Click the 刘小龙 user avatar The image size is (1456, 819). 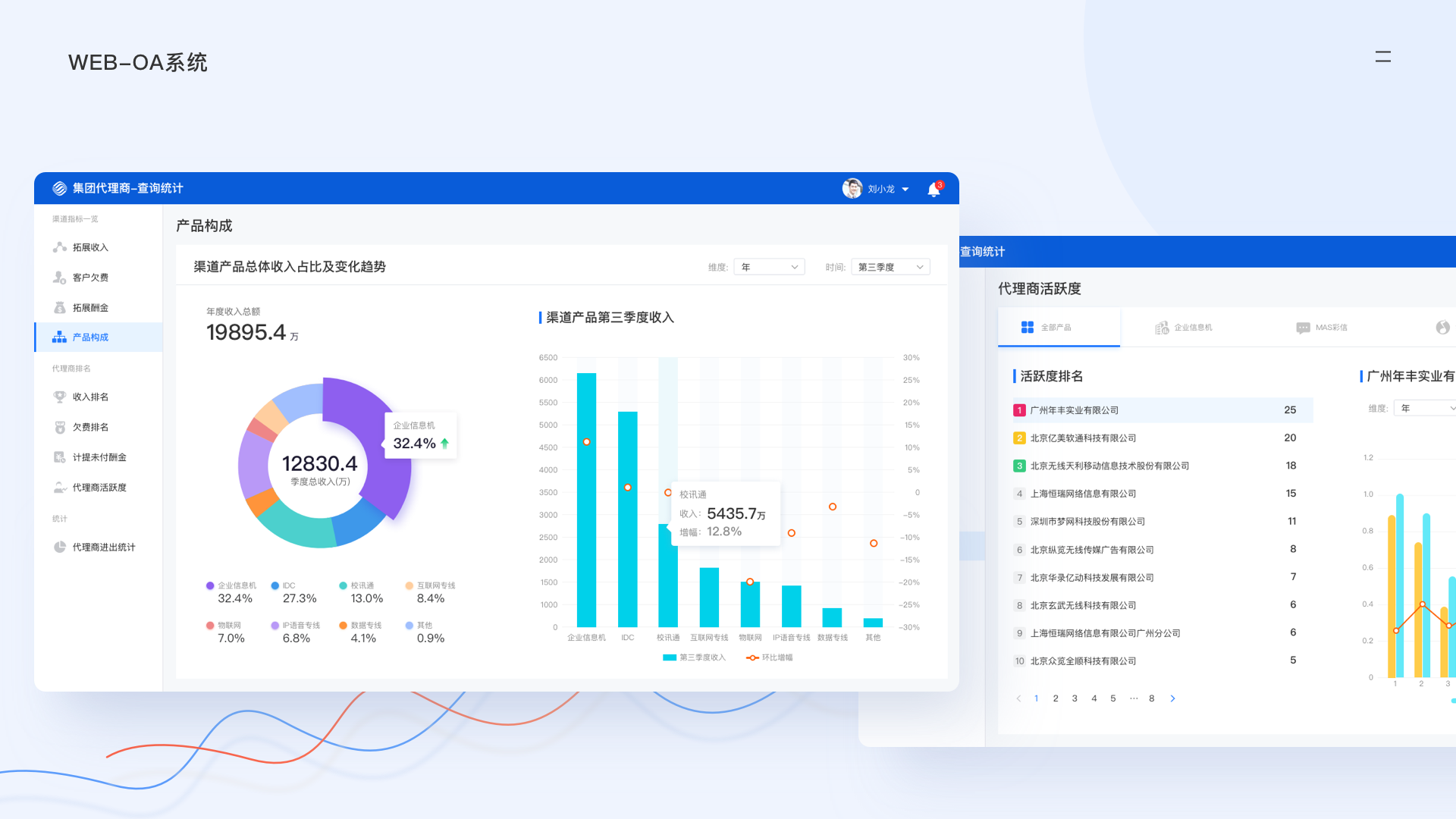tap(852, 189)
